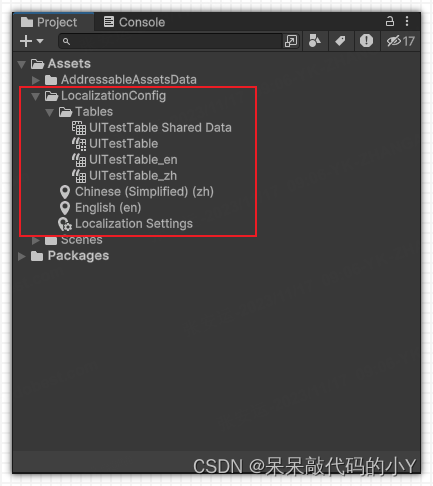
Task: Click the open search in new window icon
Action: click(291, 41)
